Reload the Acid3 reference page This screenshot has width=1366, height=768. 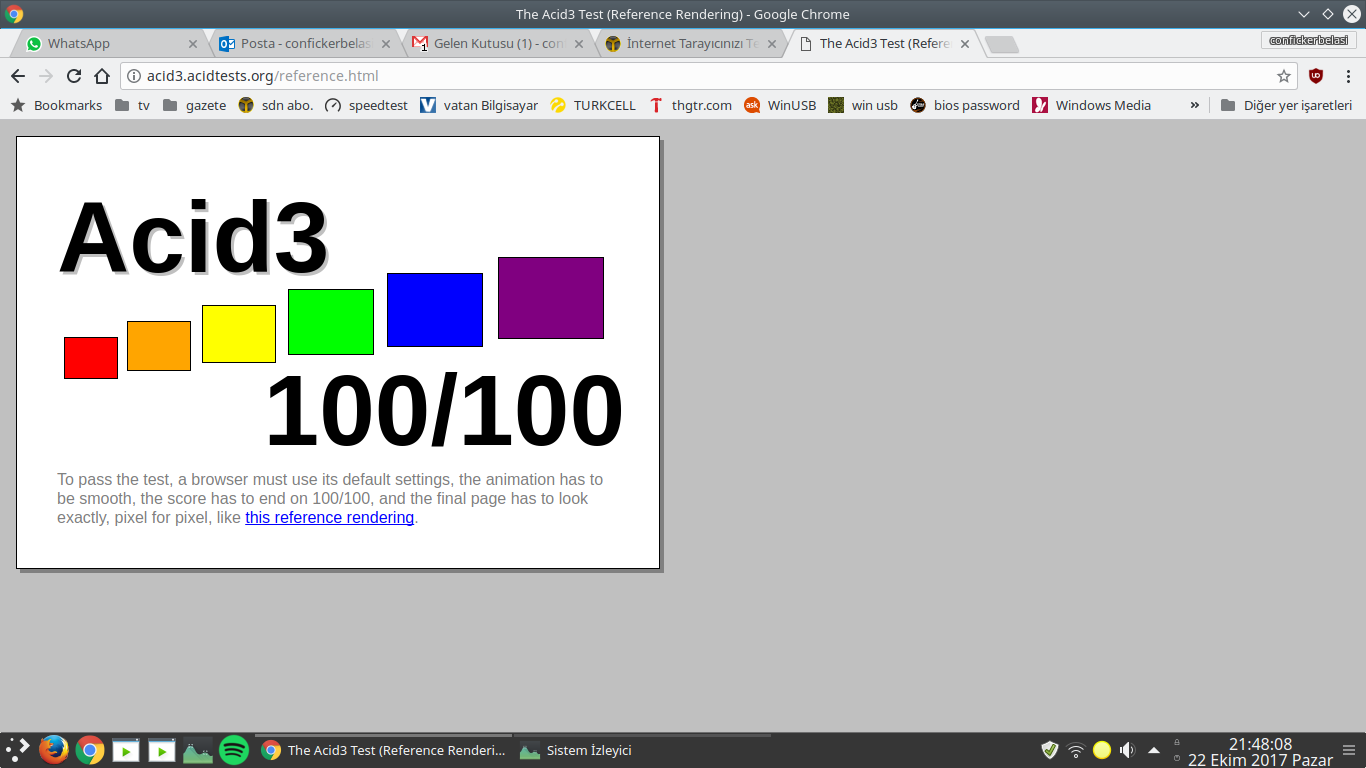pos(74,76)
